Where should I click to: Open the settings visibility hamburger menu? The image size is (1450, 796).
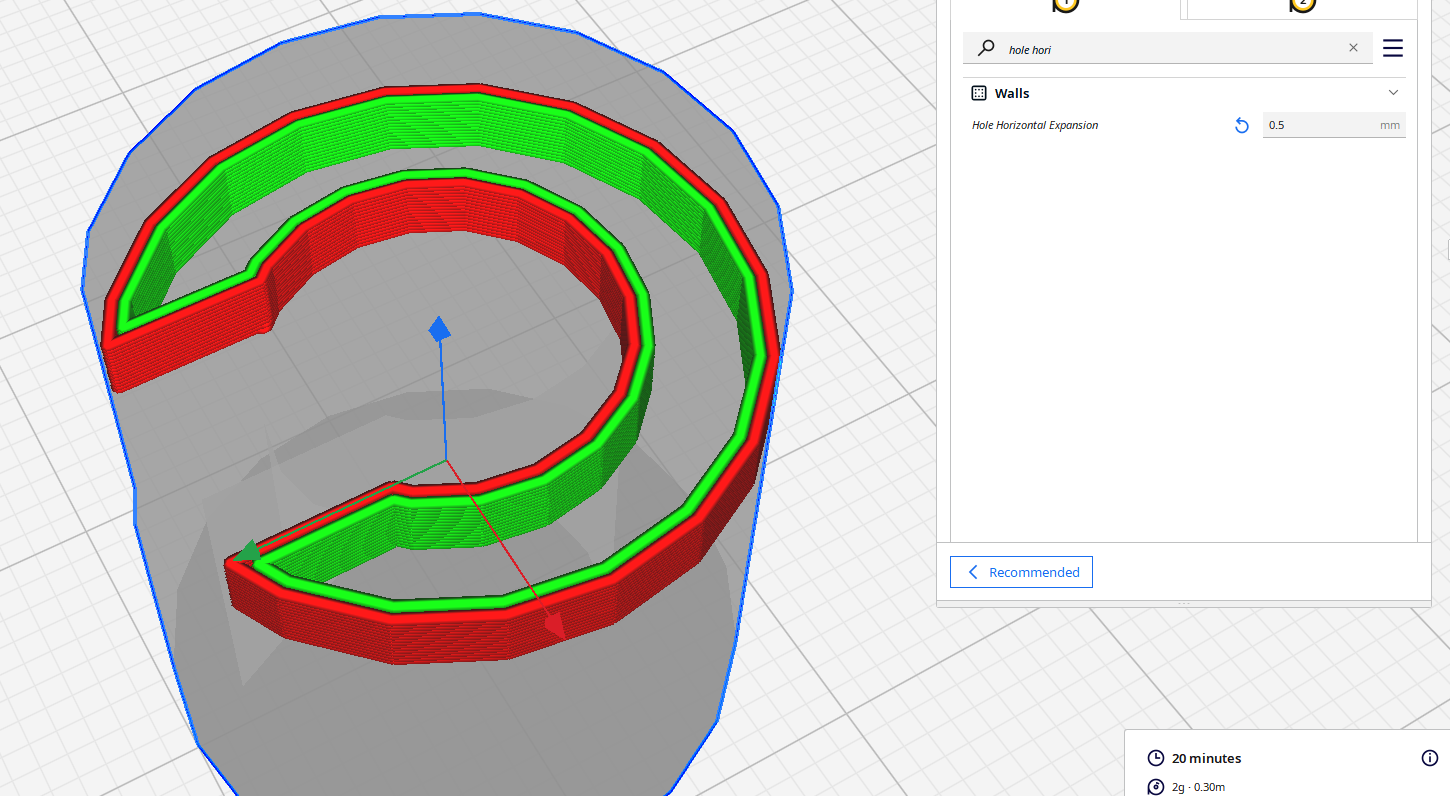pyautogui.click(x=1392, y=48)
